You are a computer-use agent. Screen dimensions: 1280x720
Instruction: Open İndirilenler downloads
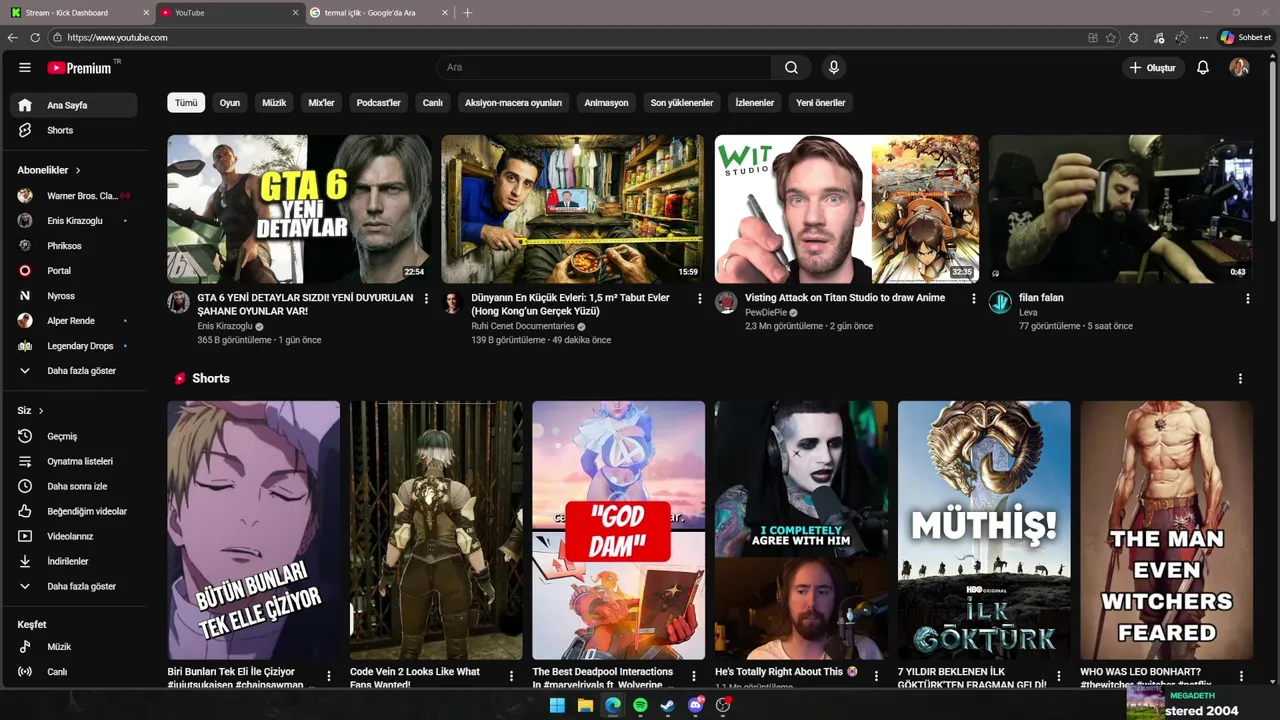coord(74,561)
